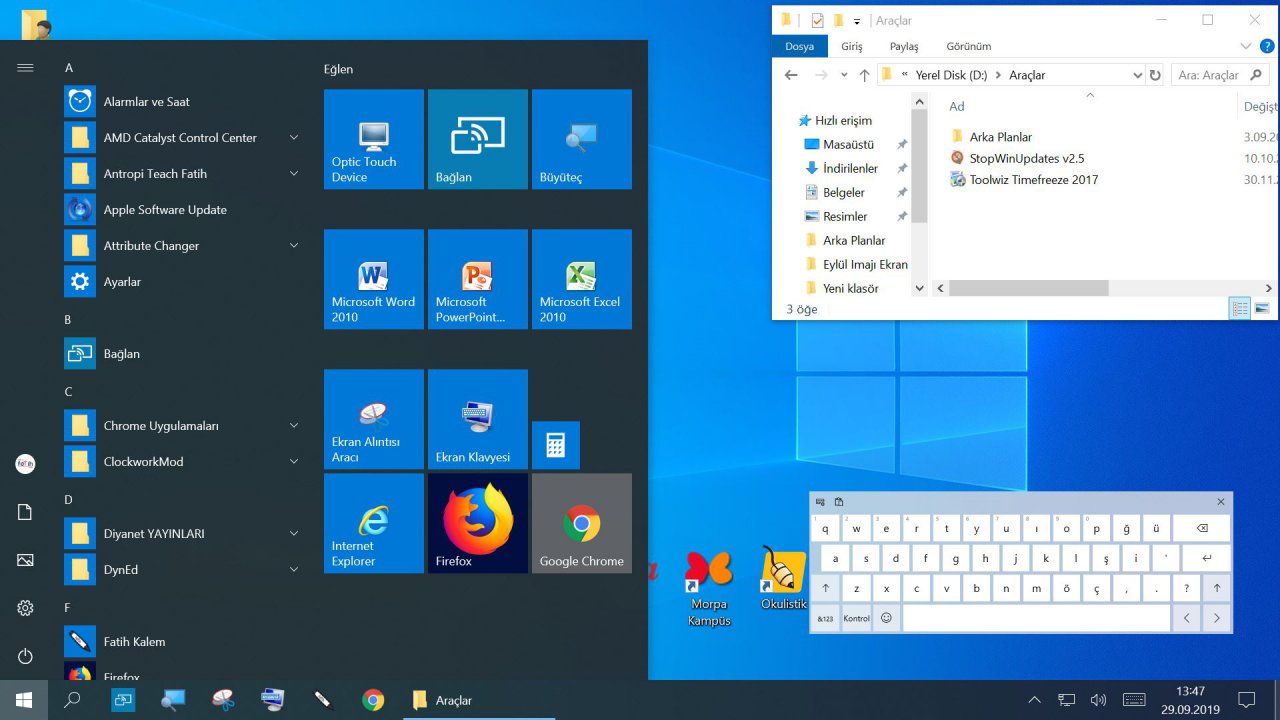Launch Google Chrome from the Start tile
The image size is (1280, 720).
(581, 522)
